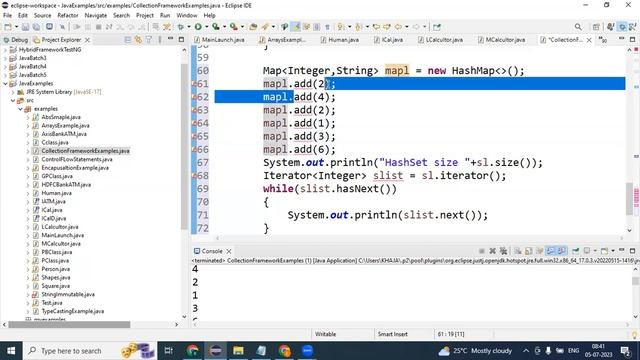This screenshot has width=640, height=360.
Task: Toggle Word Wrap in Console
Action: pyautogui.click(x=540, y=251)
